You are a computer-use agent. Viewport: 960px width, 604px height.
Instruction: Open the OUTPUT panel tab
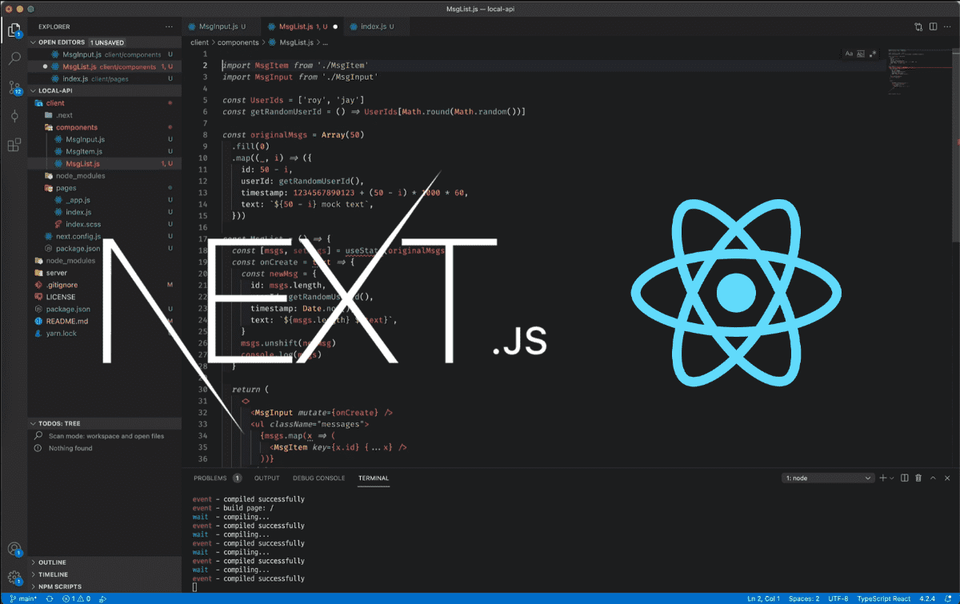[x=267, y=478]
